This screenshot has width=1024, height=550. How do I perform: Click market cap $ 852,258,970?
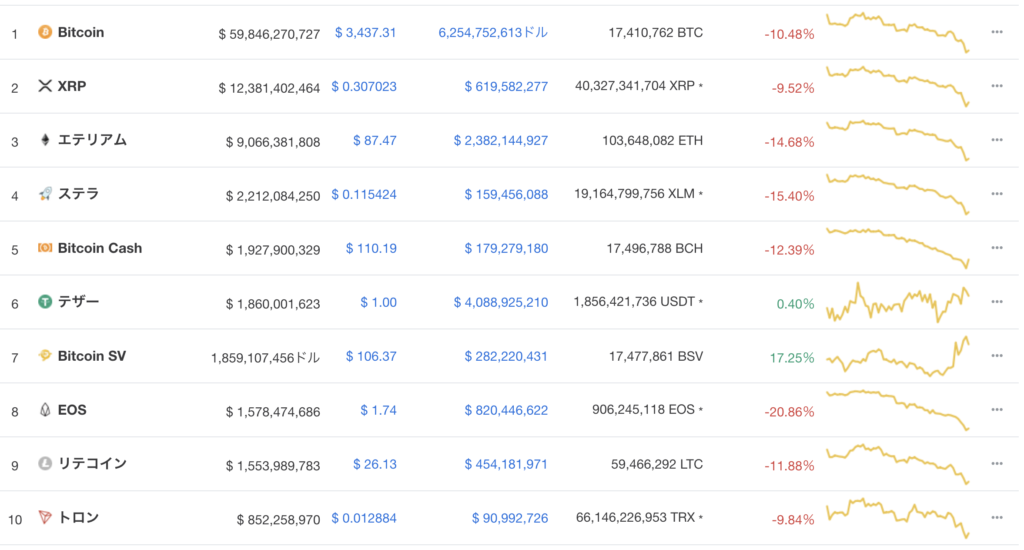click(278, 520)
